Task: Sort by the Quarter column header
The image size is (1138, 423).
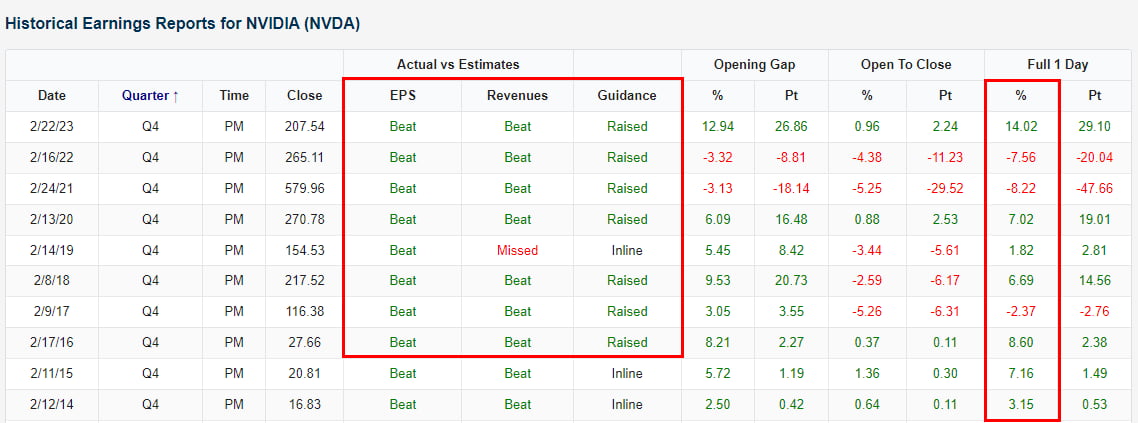Action: click(150, 95)
